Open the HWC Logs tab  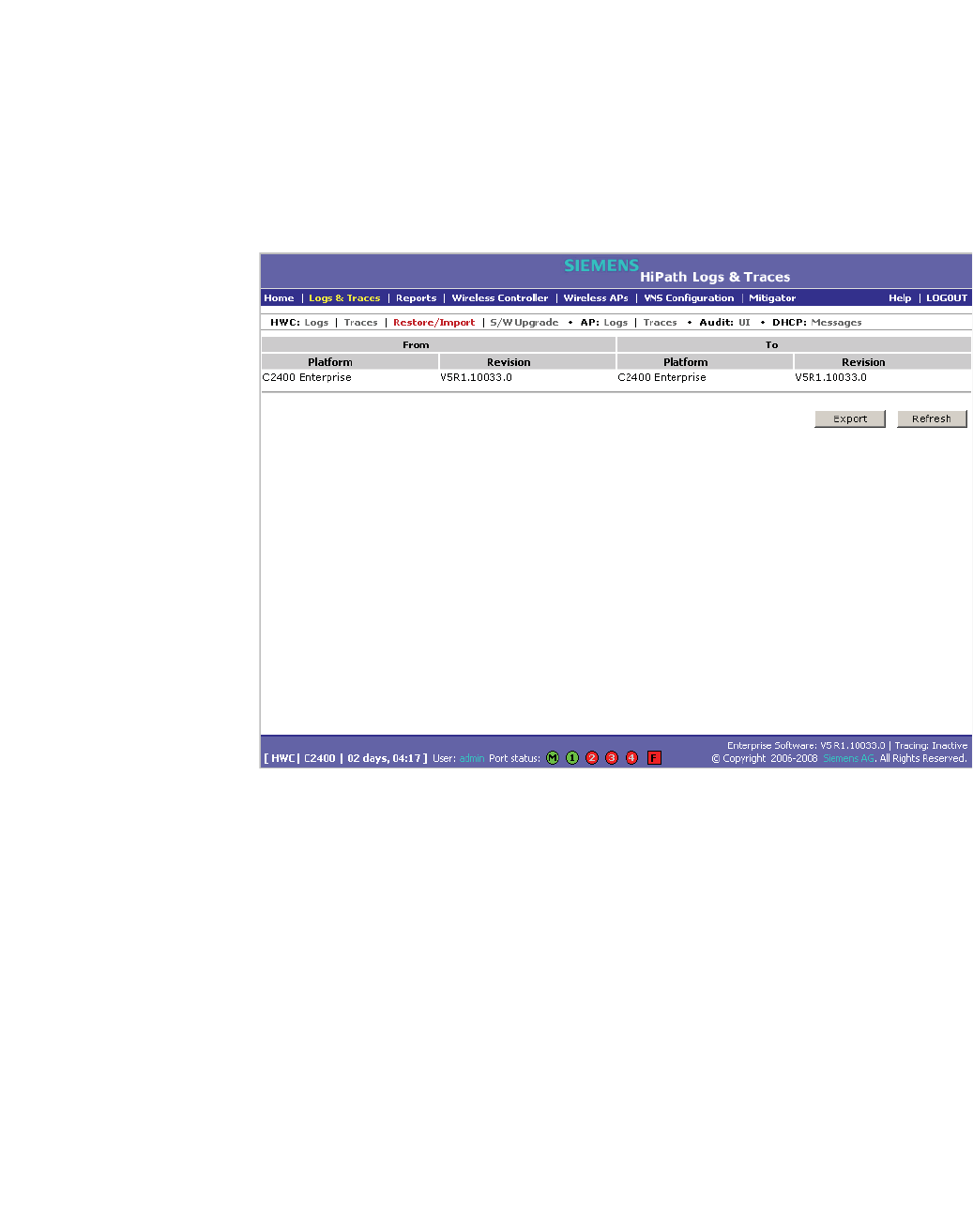[316, 323]
